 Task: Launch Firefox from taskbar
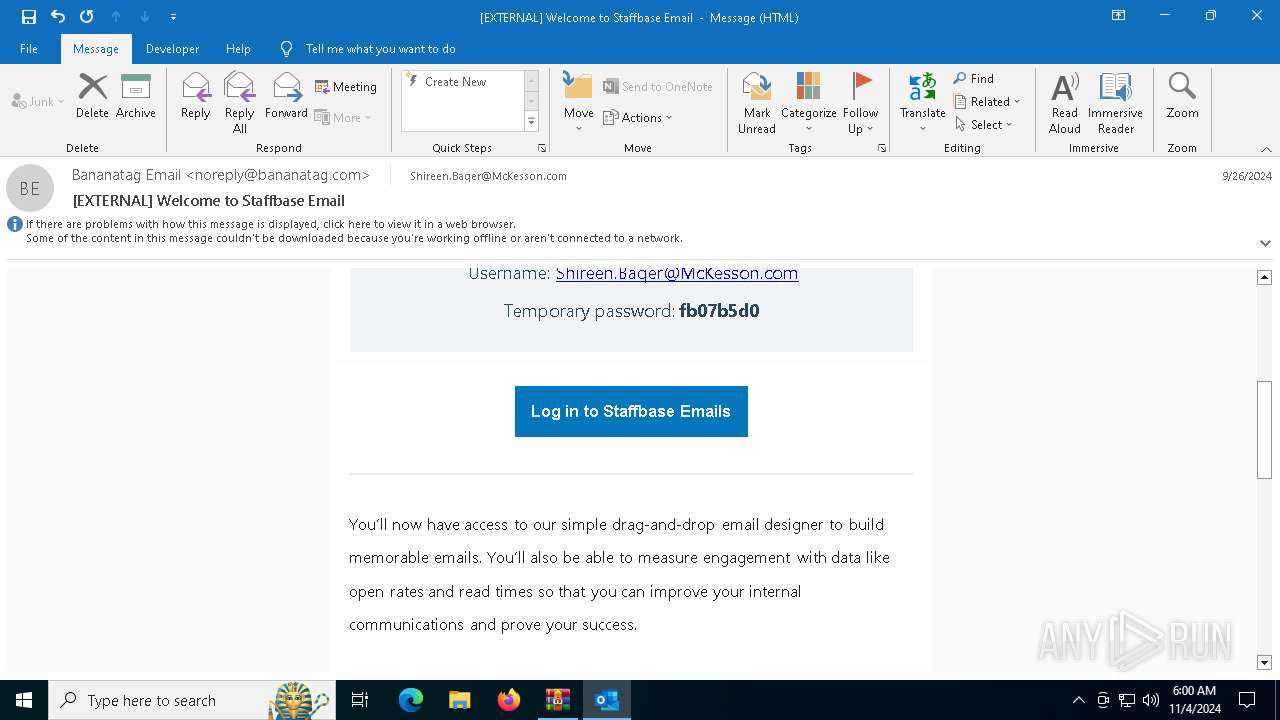click(x=509, y=700)
